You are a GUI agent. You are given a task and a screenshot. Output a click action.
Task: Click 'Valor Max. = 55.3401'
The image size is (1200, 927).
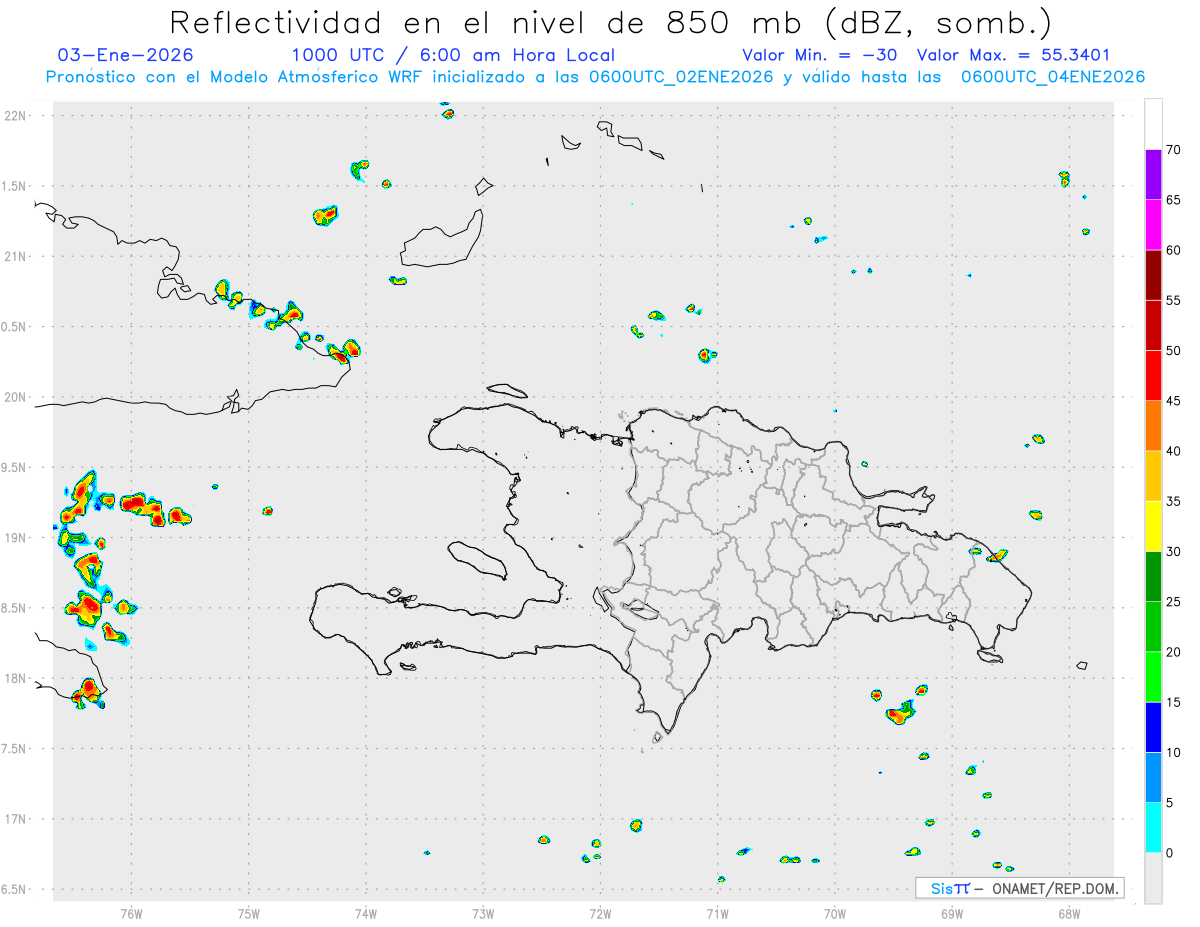1013,55
